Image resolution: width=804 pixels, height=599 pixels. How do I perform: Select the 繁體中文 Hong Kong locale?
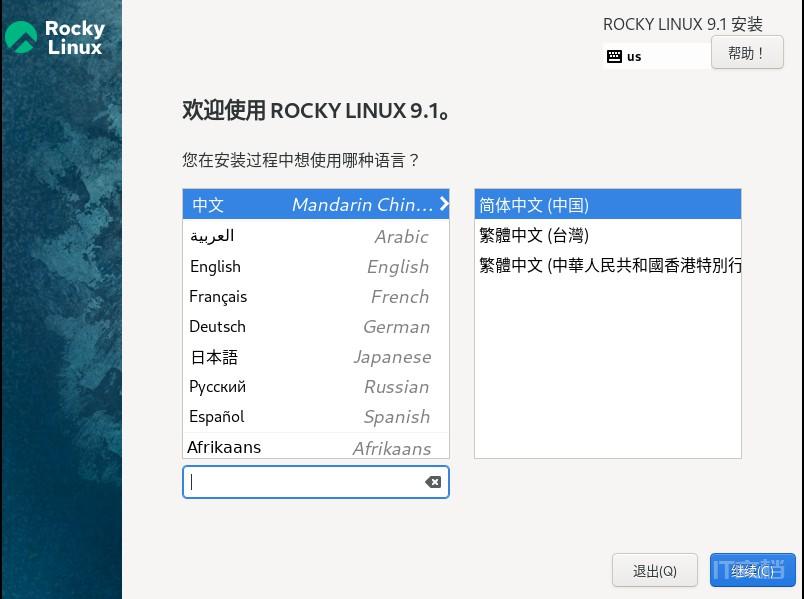[x=608, y=265]
